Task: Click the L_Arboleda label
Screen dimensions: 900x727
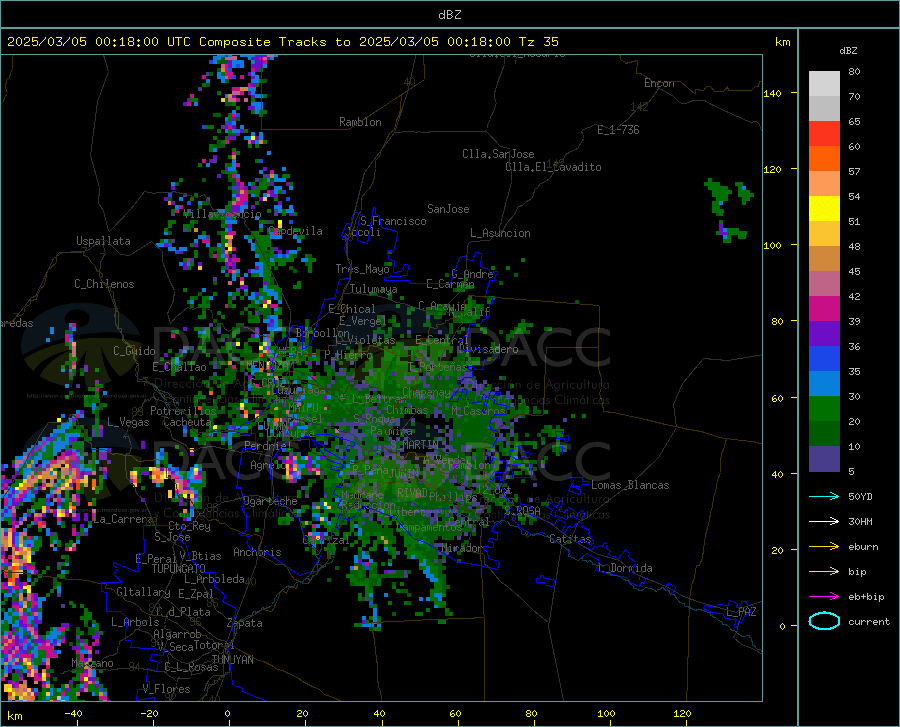Action: coord(214,579)
